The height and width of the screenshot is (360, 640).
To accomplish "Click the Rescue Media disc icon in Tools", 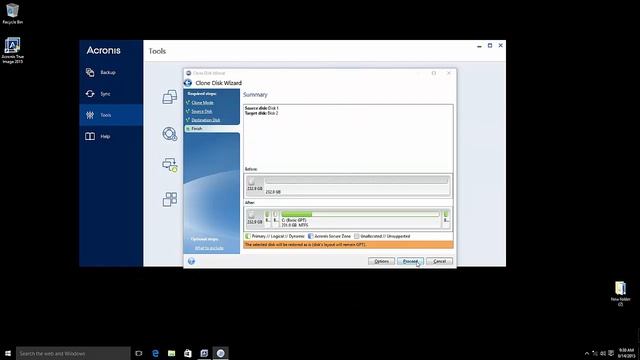I will pyautogui.click(x=170, y=134).
